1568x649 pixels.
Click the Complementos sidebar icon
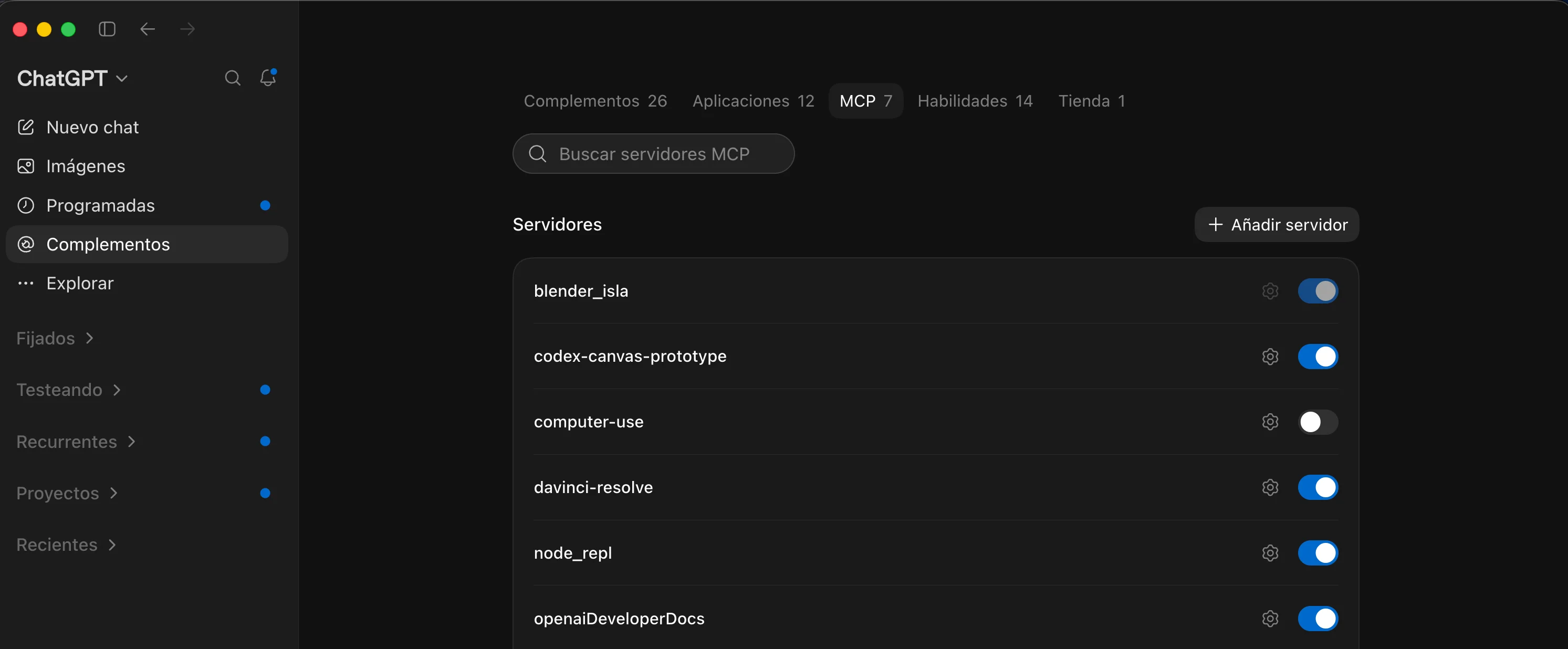point(26,244)
